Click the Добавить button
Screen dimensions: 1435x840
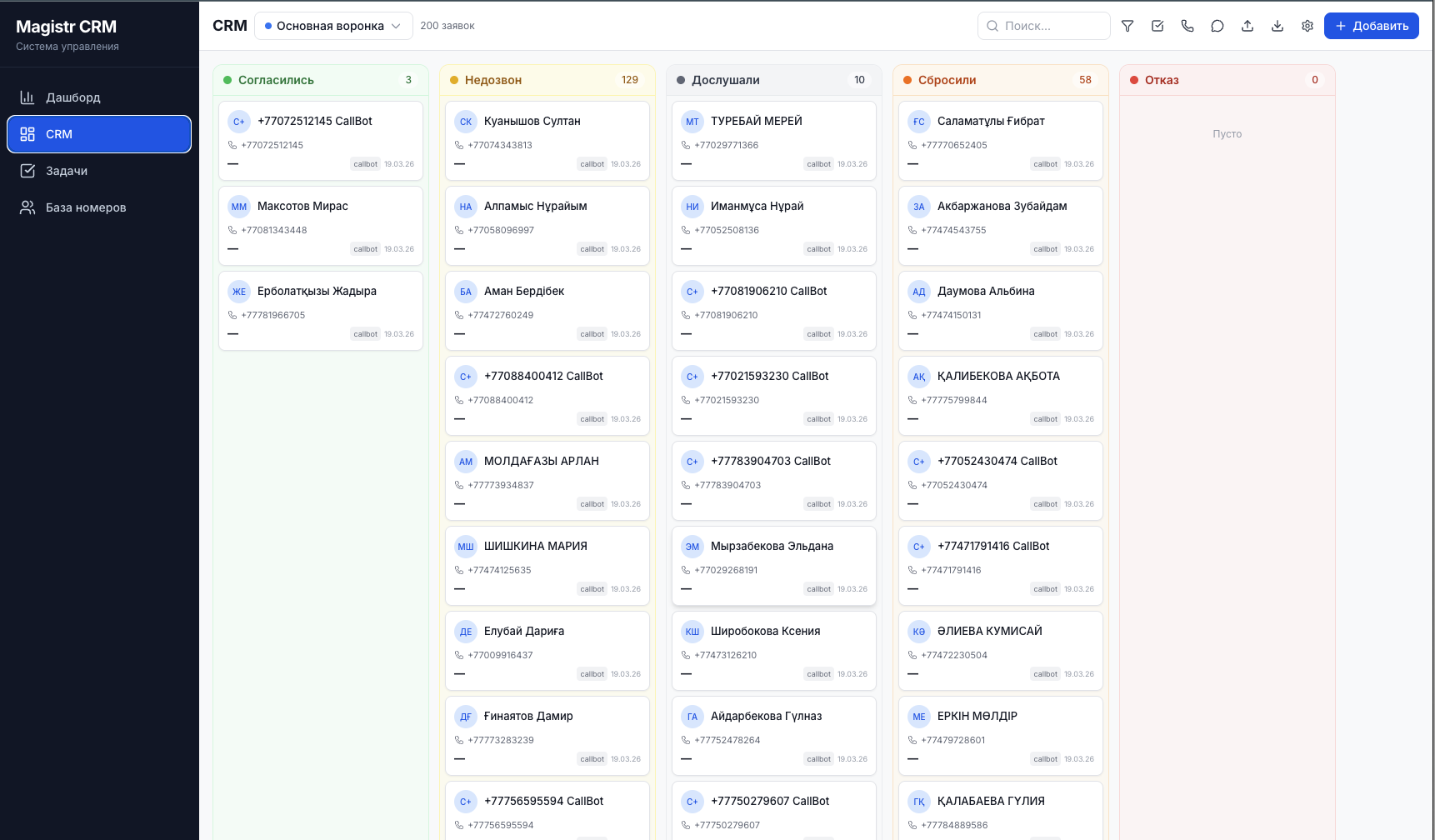(1372, 26)
